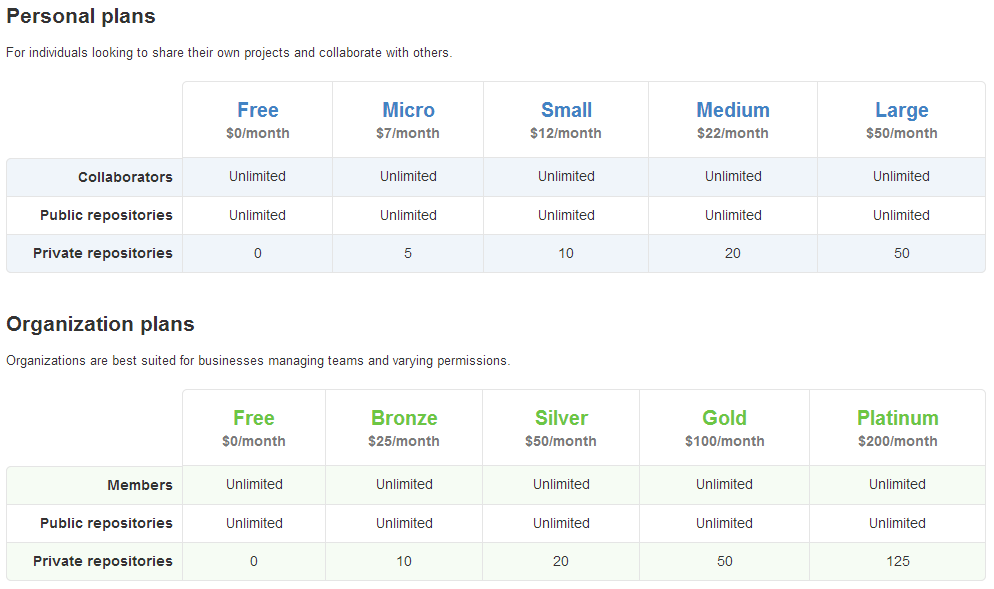
Task: Select the Micro personal plan heading
Action: (408, 110)
